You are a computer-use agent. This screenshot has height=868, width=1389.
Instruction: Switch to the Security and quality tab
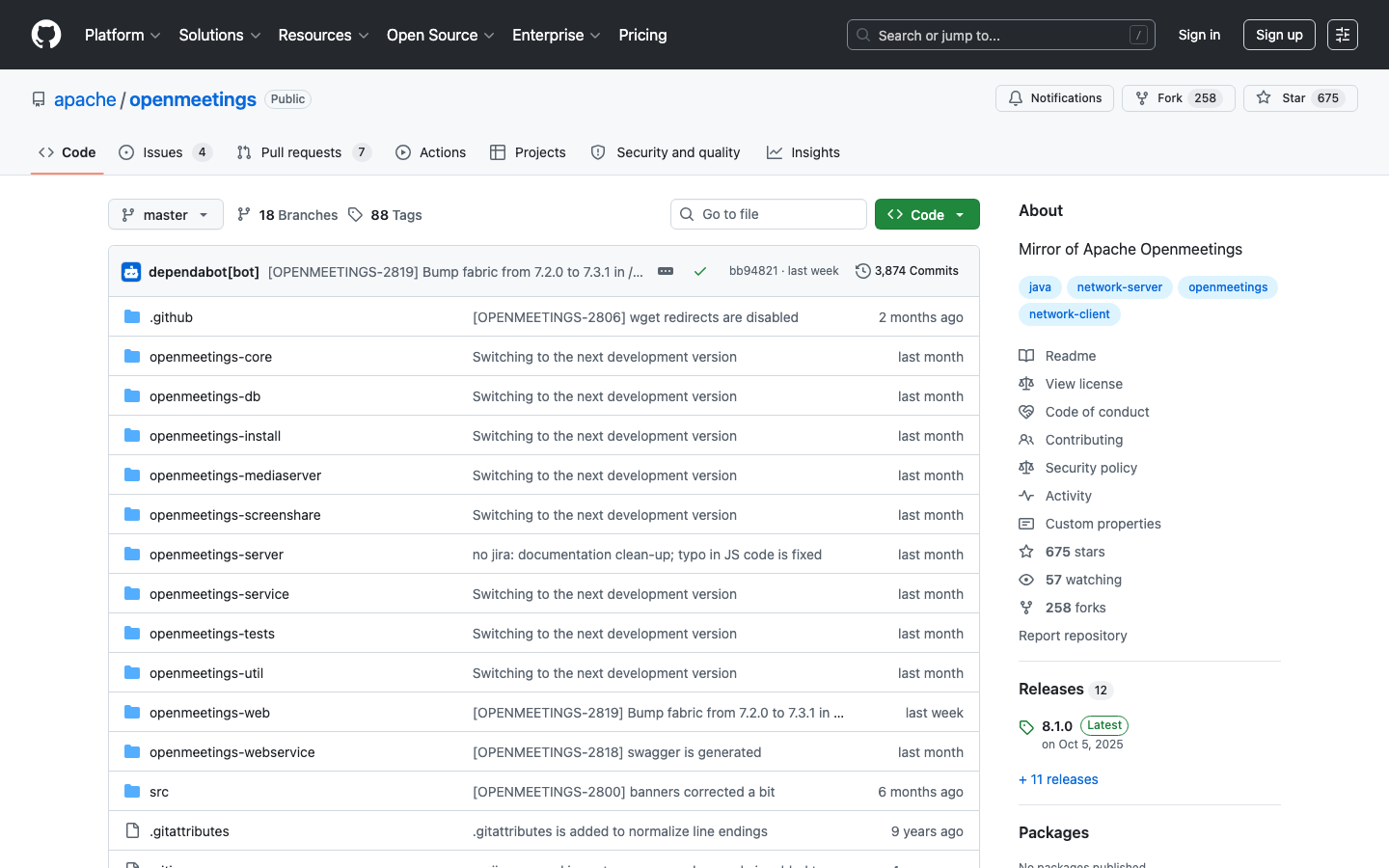coord(666,152)
